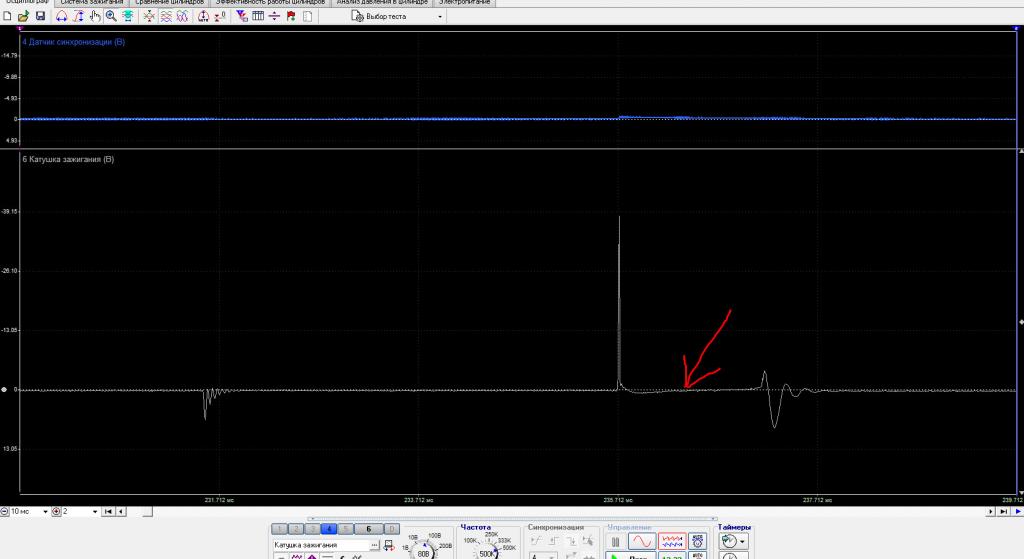Toggle the channel D button
Image resolution: width=1024 pixels, height=559 pixels.
coord(391,529)
